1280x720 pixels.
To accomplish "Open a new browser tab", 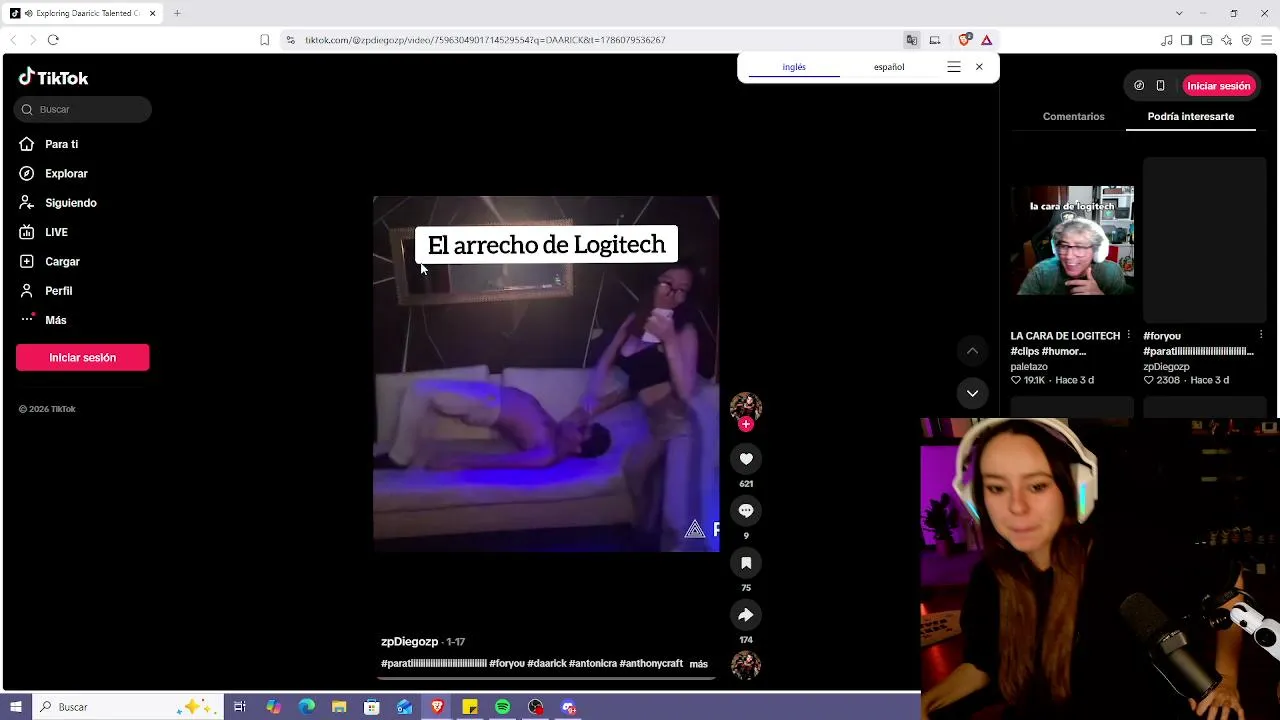I will (177, 13).
